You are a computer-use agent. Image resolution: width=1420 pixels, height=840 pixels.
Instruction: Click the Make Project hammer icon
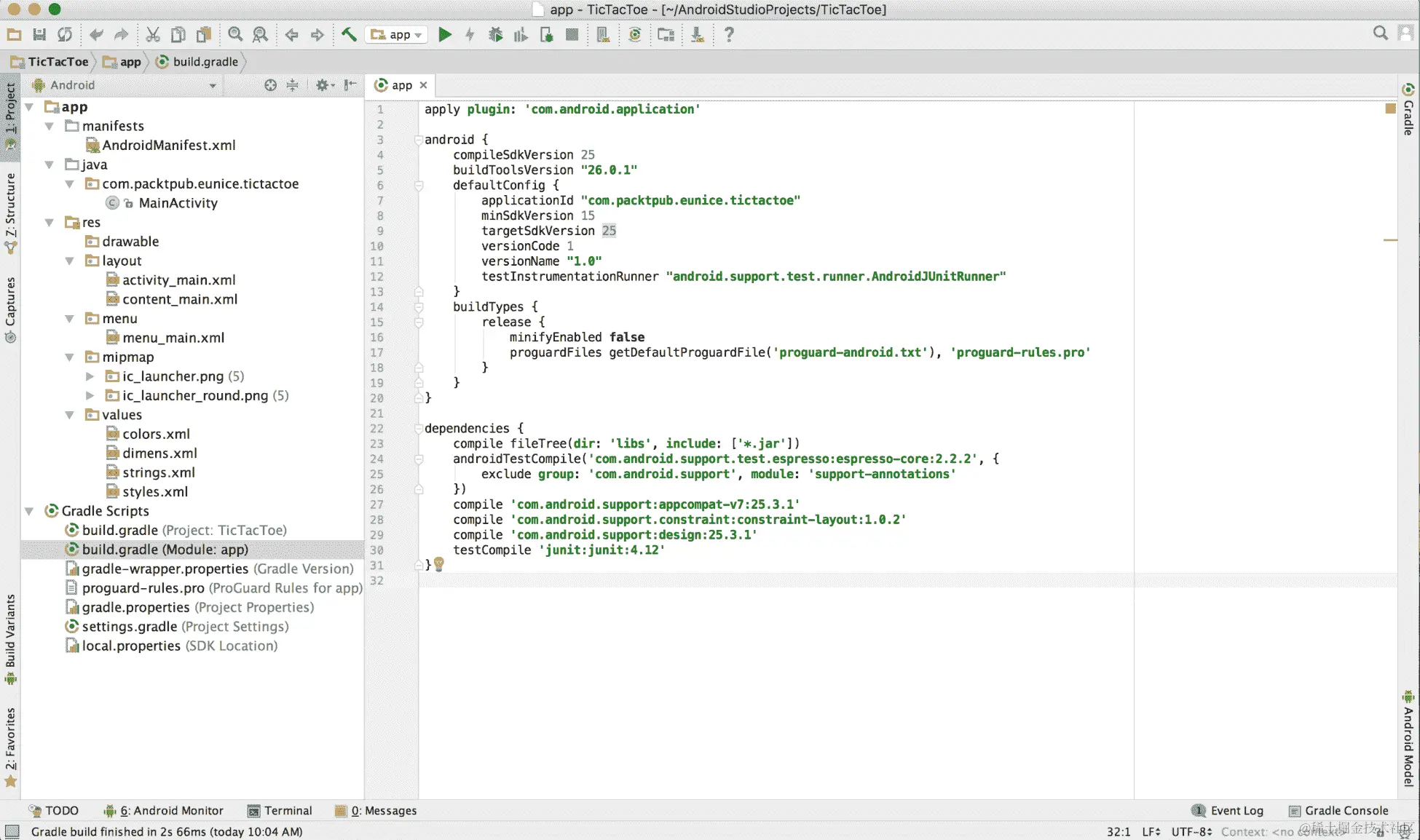pos(349,34)
